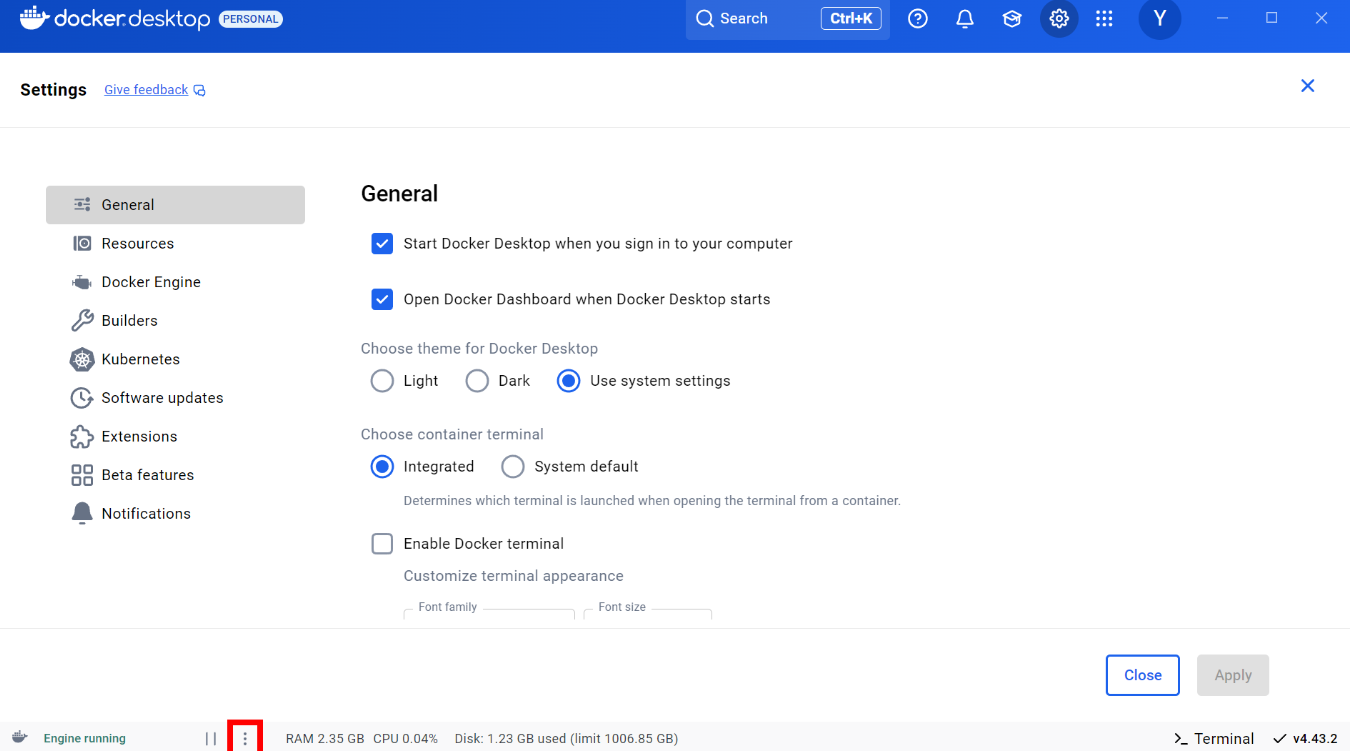1351x755 pixels.
Task: Open Kubernetes settings section
Action: 175,359
